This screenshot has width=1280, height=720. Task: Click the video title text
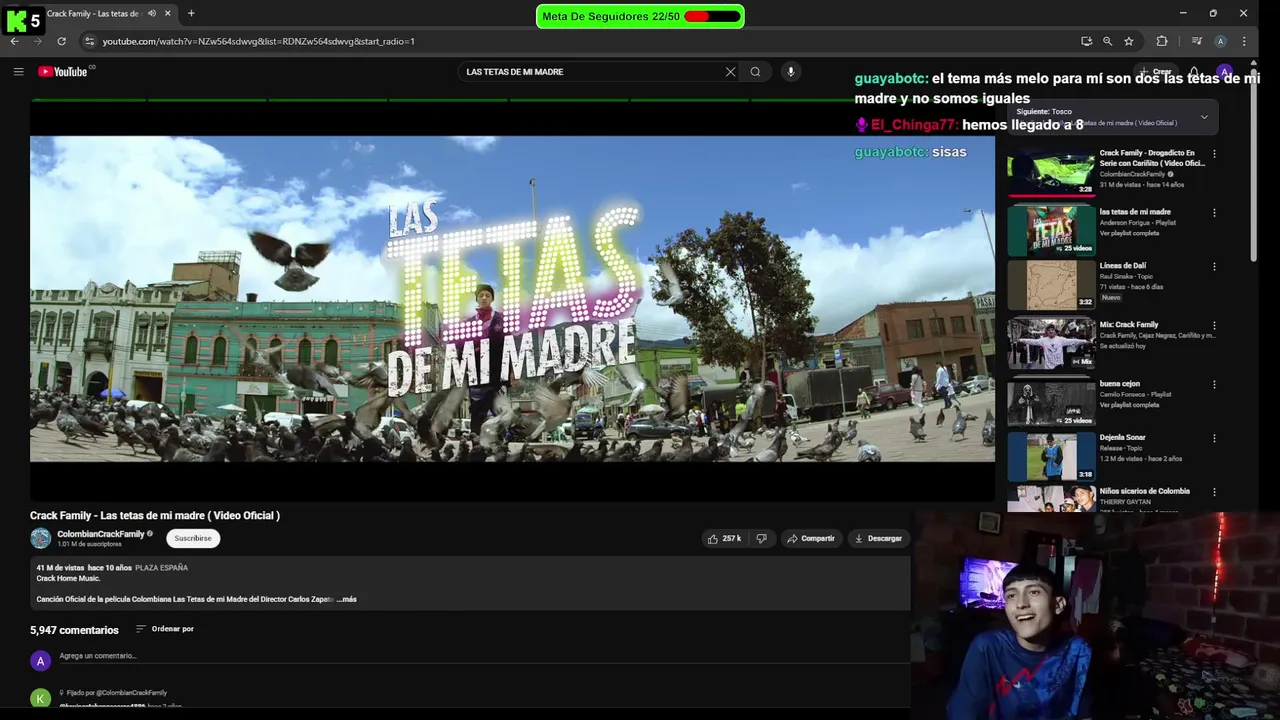[x=155, y=515]
